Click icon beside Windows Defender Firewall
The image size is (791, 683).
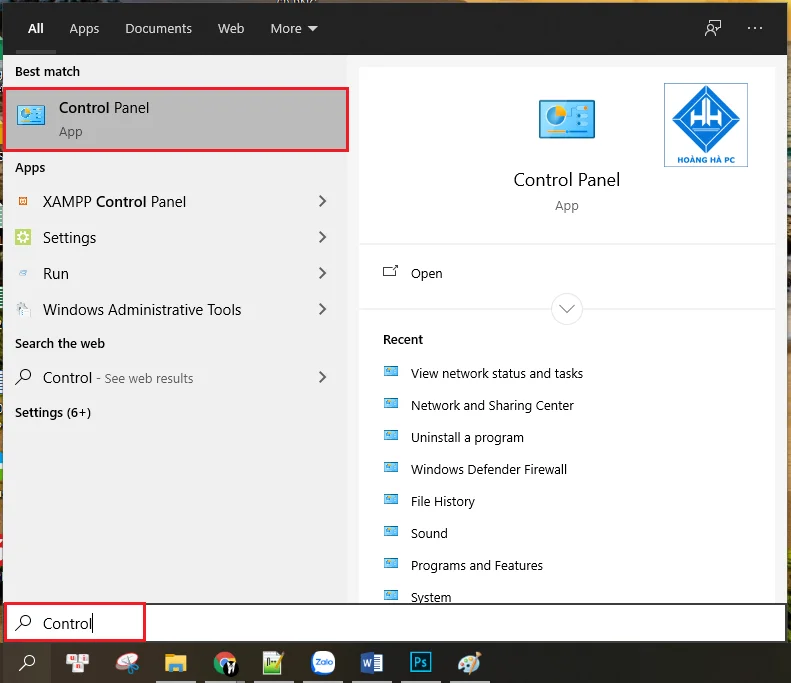(x=391, y=467)
